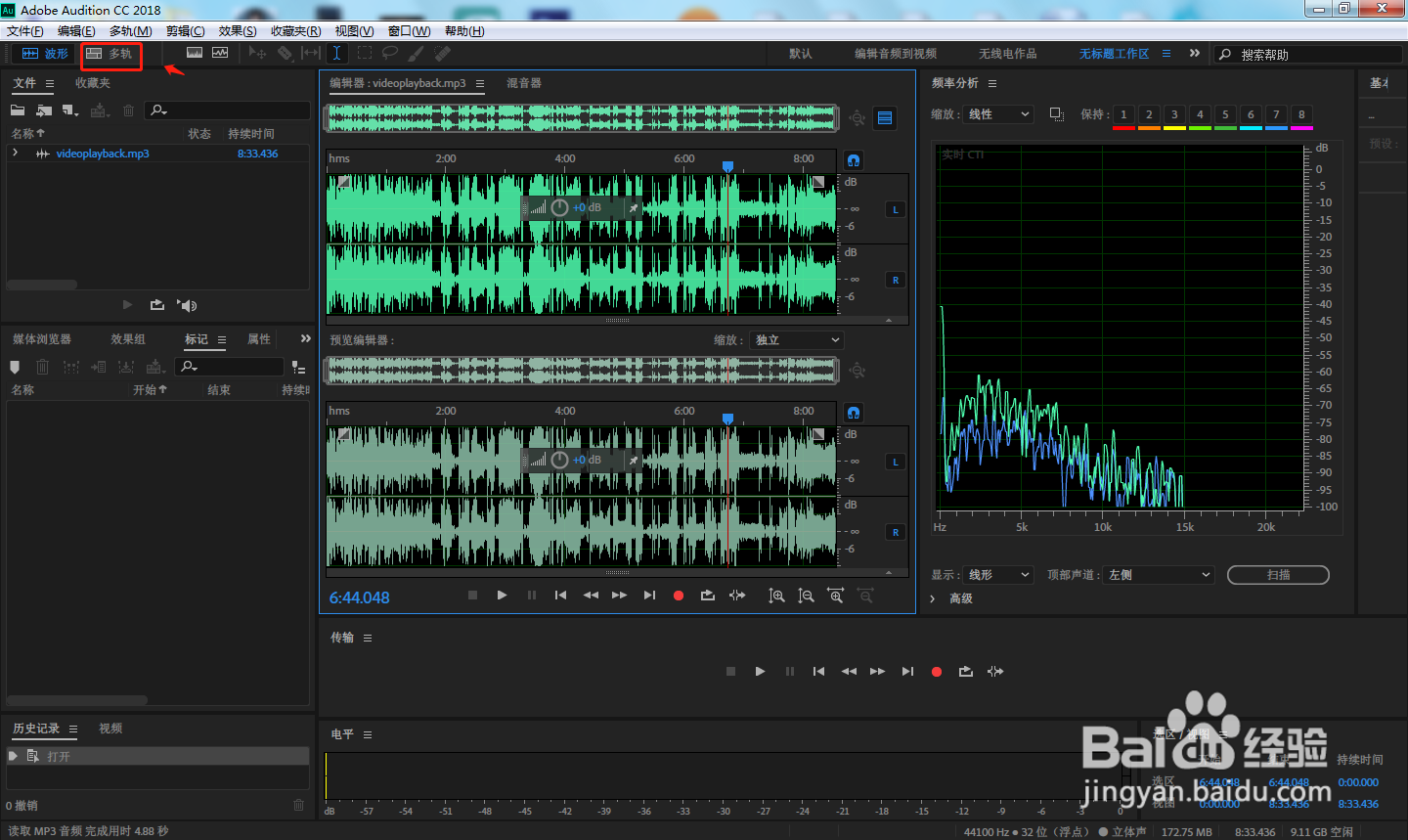This screenshot has width=1408, height=840.
Task: Click the Add Cue Marker icon
Action: [15, 367]
